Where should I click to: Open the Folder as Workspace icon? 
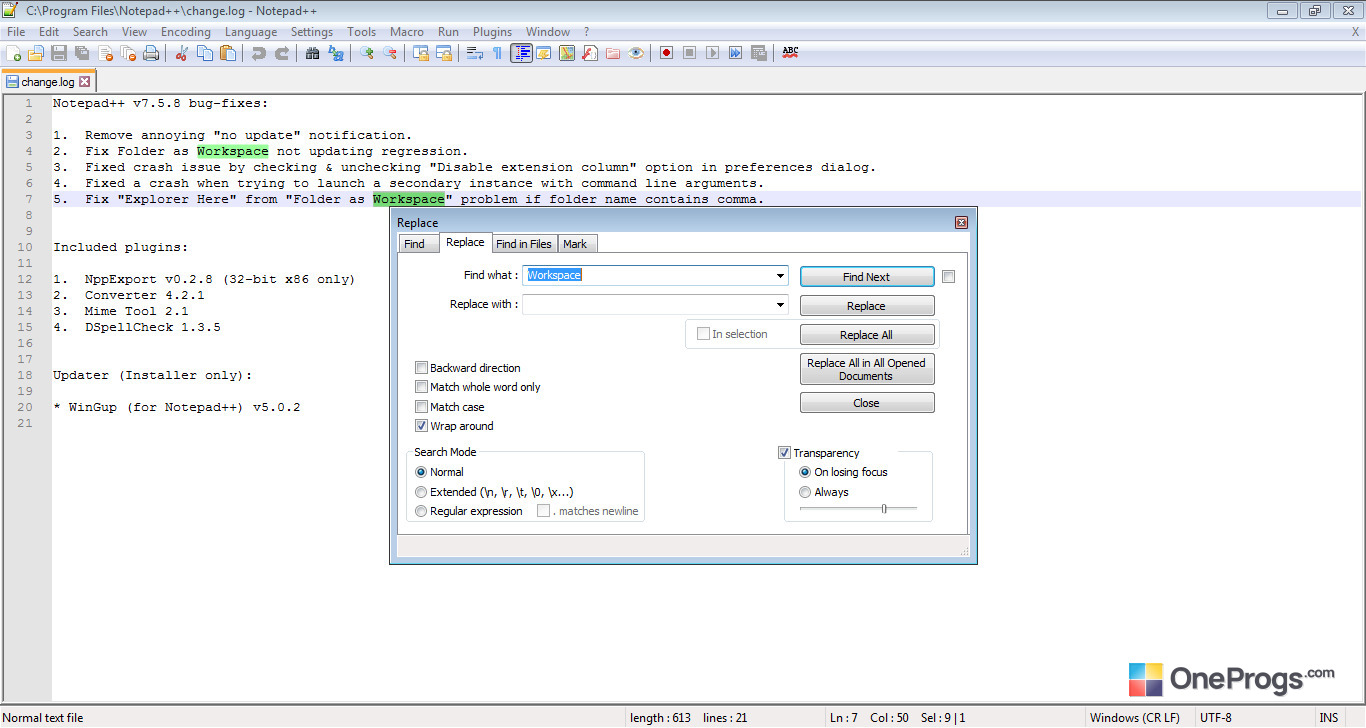613,53
